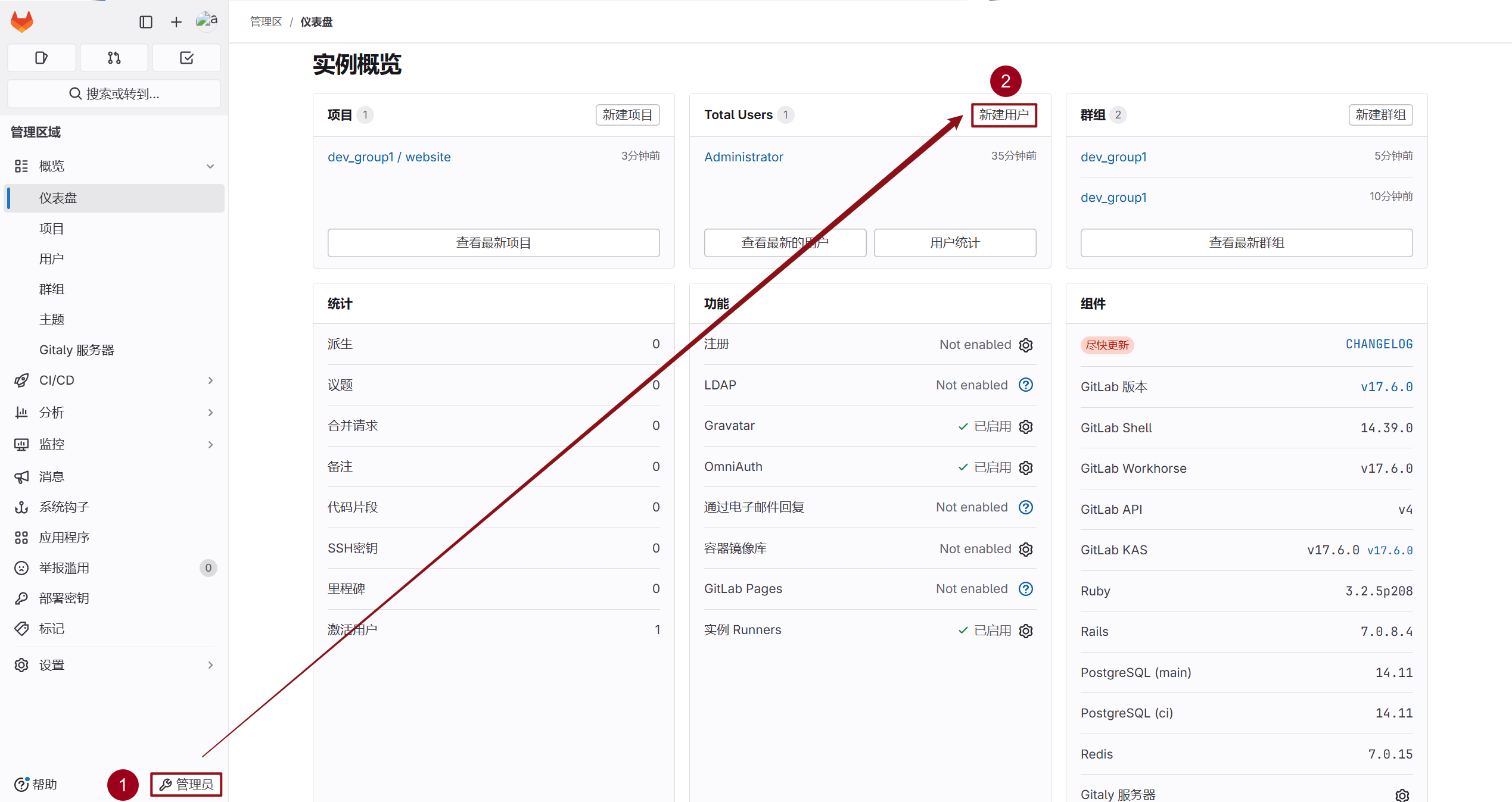
Task: Click the 举报滥用 count badge
Action: tap(208, 568)
